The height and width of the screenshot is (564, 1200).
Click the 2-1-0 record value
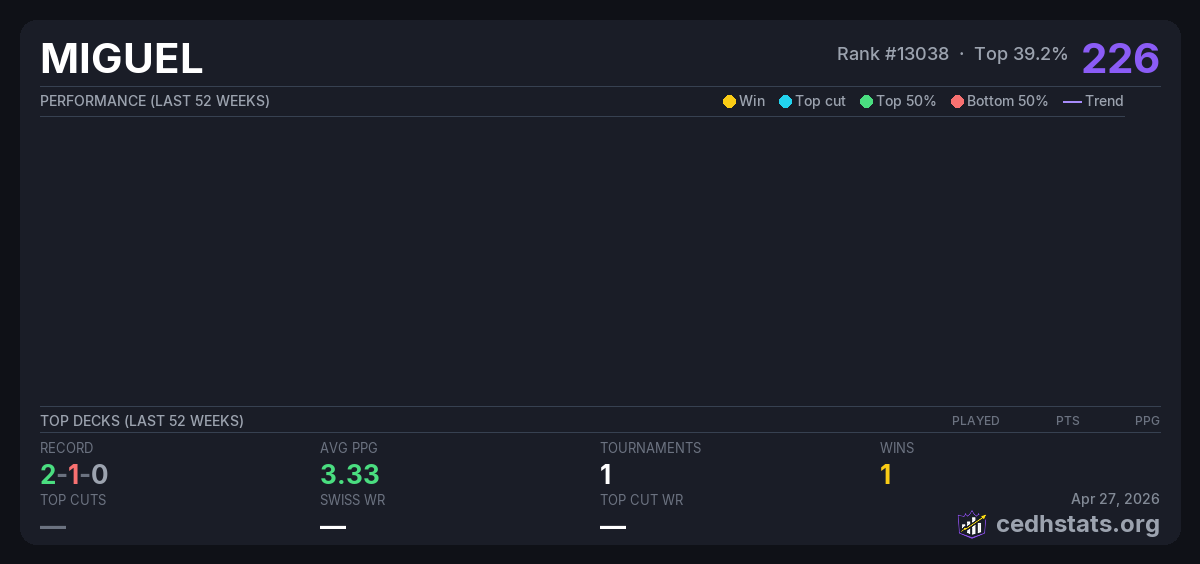74,474
